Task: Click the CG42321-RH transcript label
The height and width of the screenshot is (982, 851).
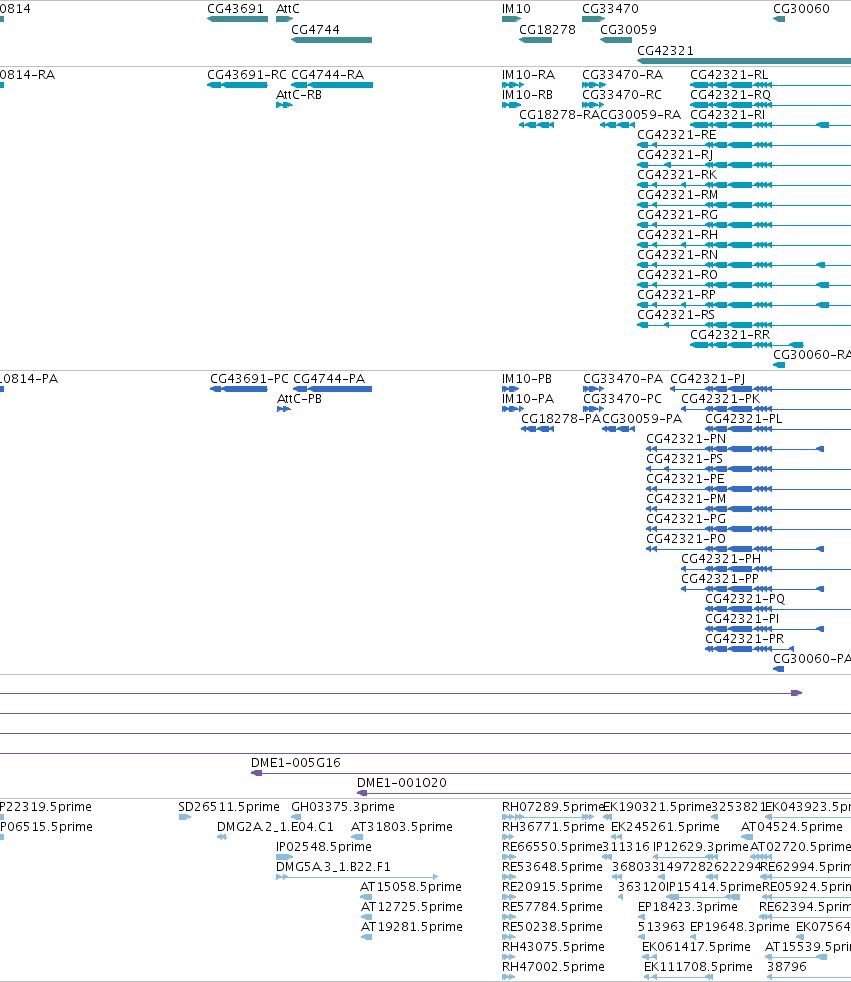Action: pyautogui.click(x=678, y=235)
